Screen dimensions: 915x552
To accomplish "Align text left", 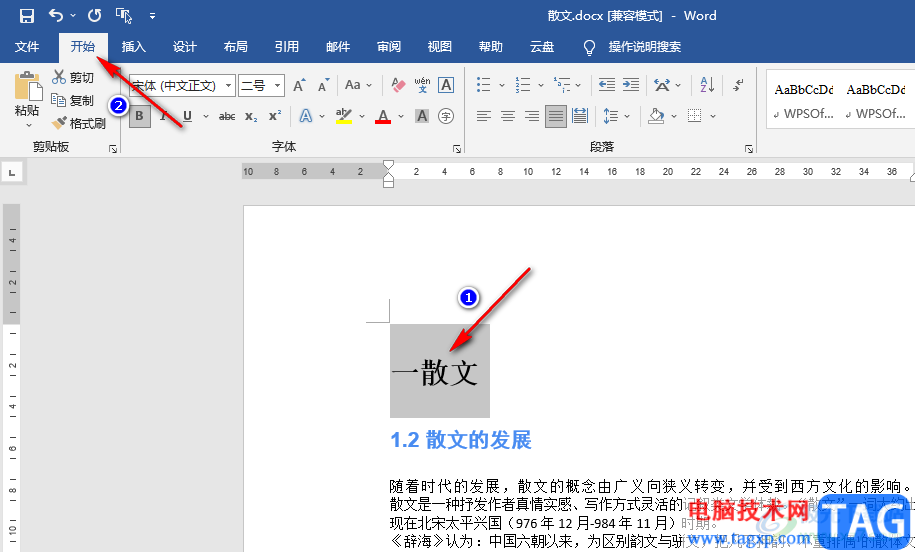I will click(484, 116).
